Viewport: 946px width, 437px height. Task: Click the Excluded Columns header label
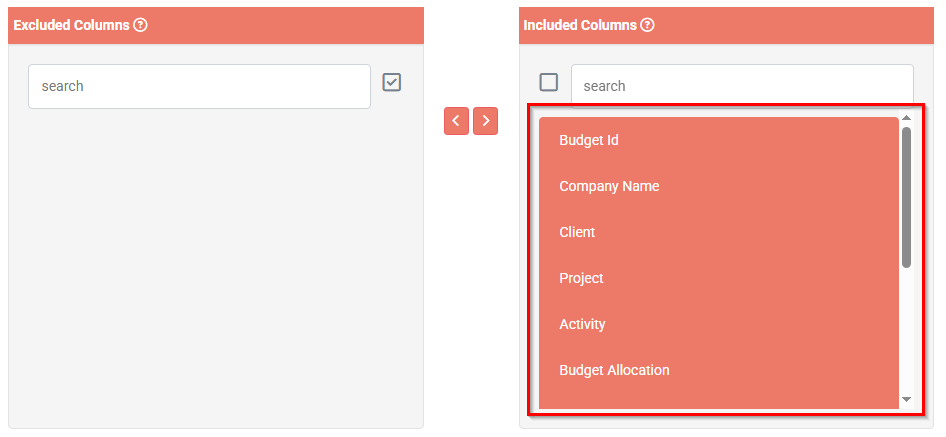click(71, 25)
